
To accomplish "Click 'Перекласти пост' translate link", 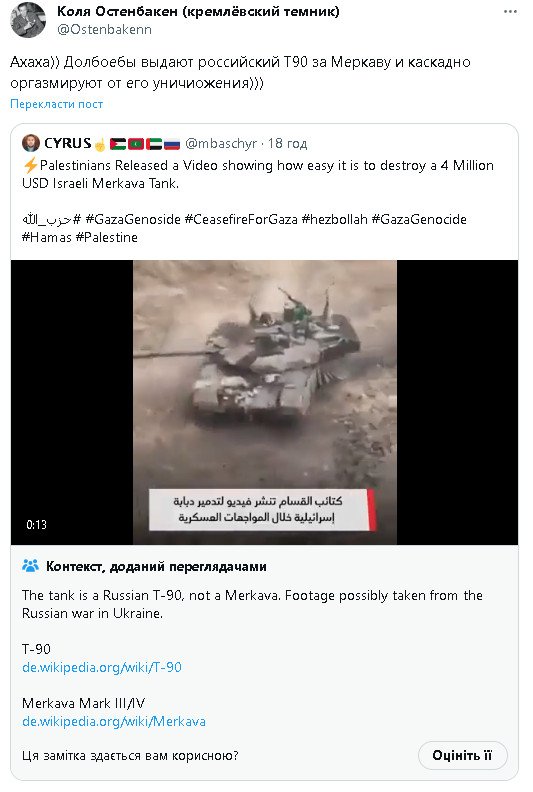I will [x=57, y=104].
